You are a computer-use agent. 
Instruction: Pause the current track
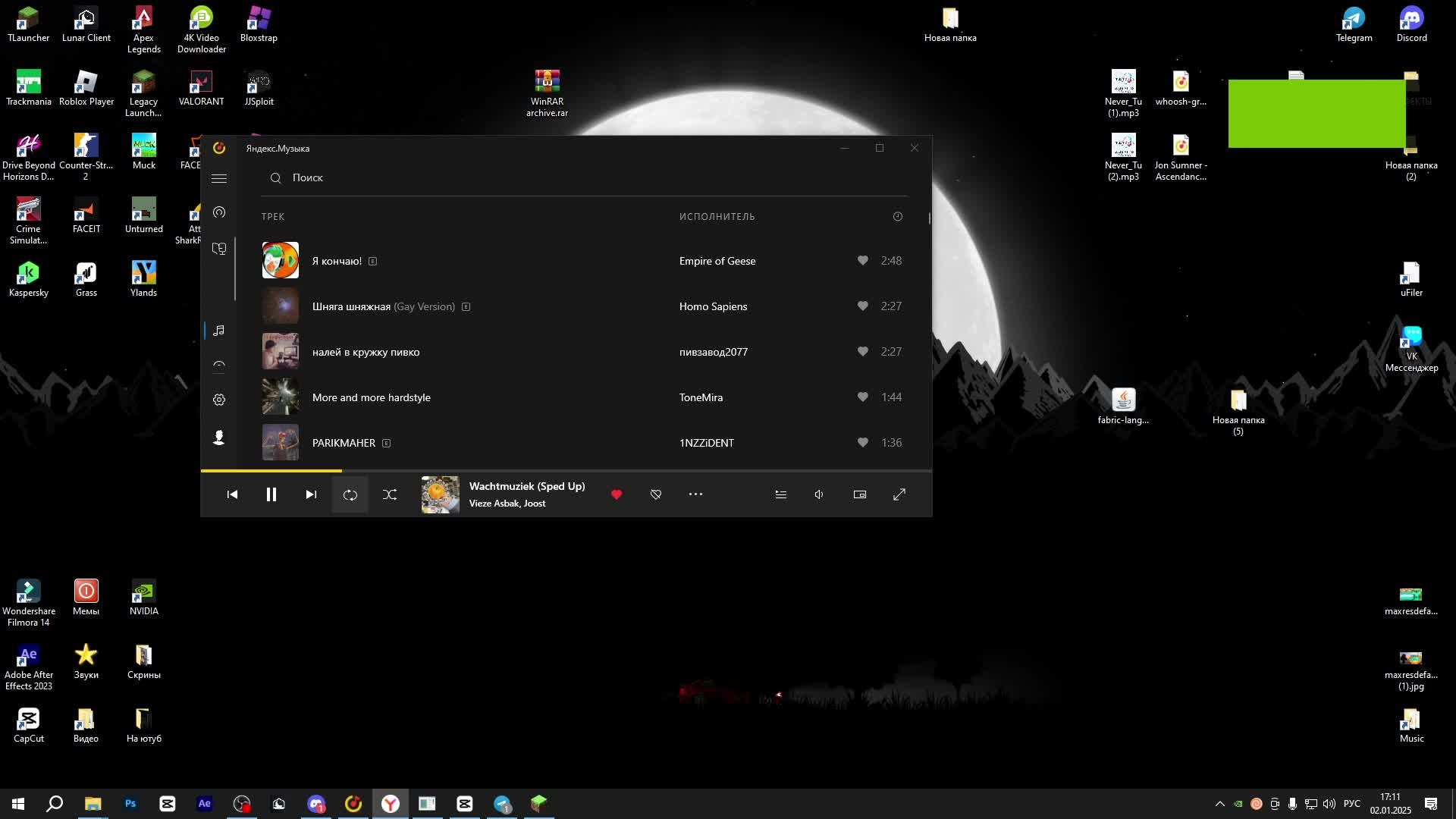(x=271, y=494)
